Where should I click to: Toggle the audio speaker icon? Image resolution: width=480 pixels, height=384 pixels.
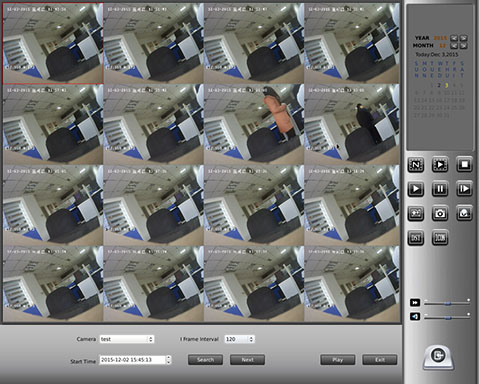coord(415,316)
